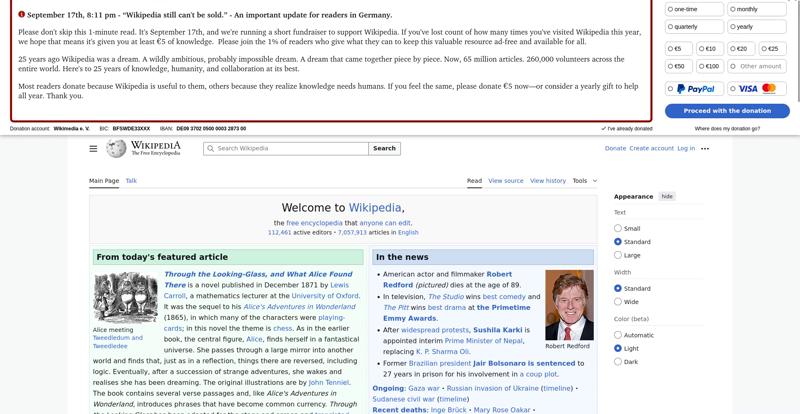
Task: Hide the Appearance panel
Action: pyautogui.click(x=667, y=197)
